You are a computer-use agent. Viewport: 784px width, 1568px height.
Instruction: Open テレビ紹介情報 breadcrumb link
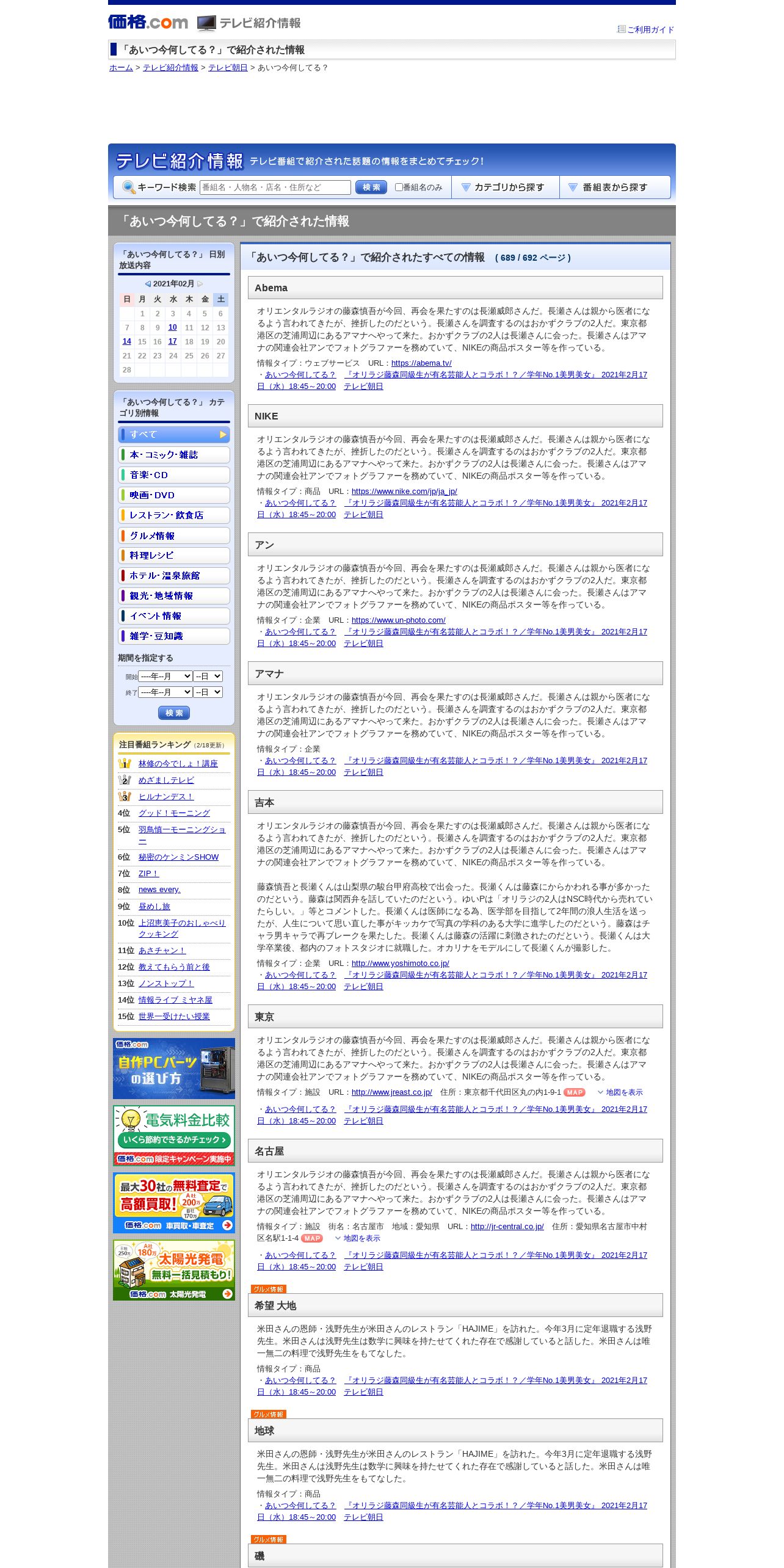click(170, 68)
